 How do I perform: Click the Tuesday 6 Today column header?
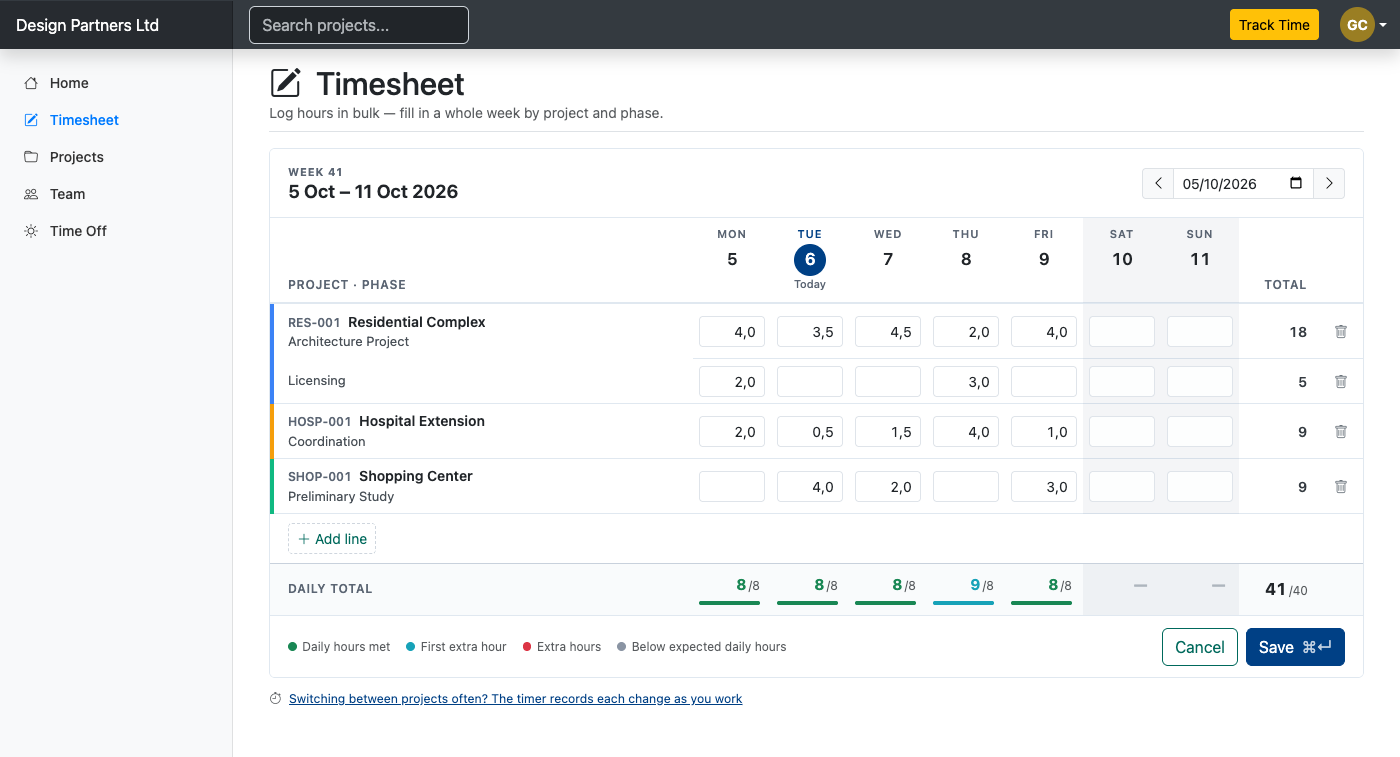(x=810, y=259)
